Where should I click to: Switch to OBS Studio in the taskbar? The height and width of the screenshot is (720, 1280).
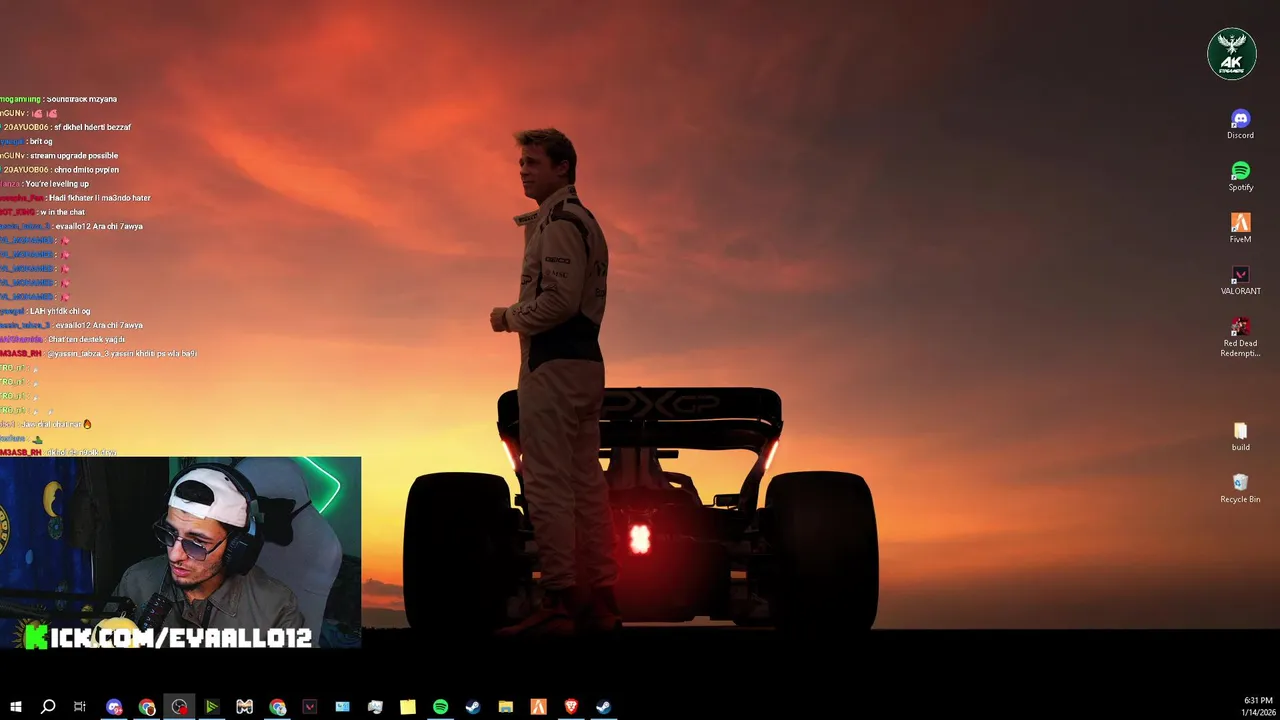[179, 707]
